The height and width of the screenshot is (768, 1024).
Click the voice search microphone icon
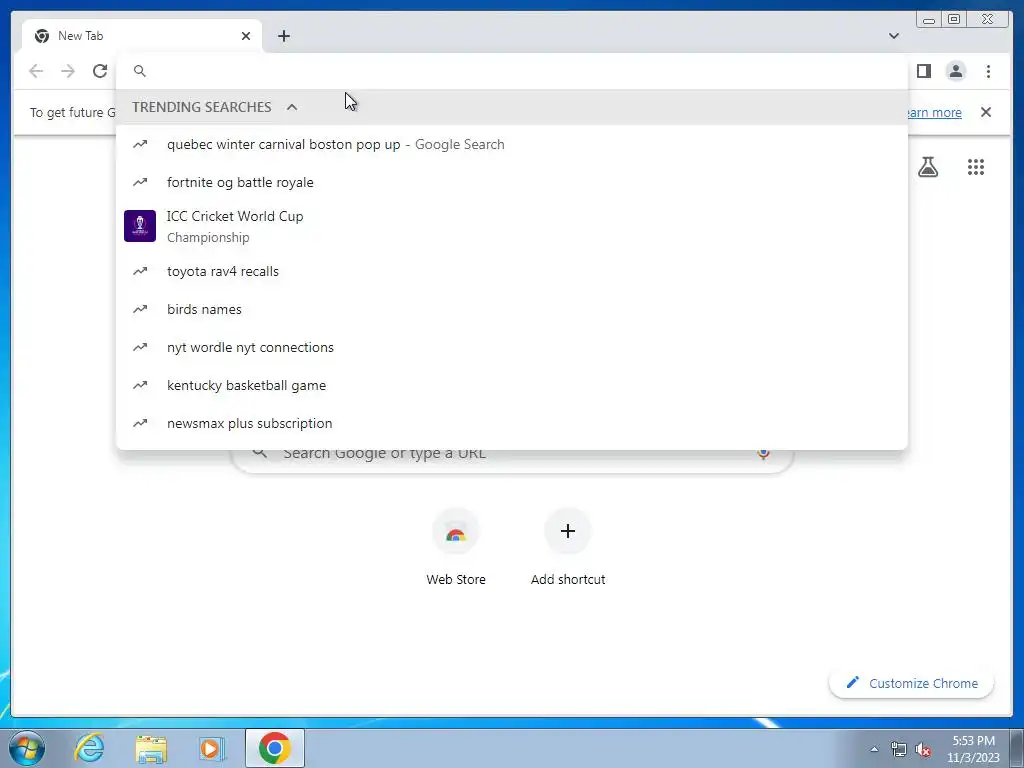tap(763, 453)
